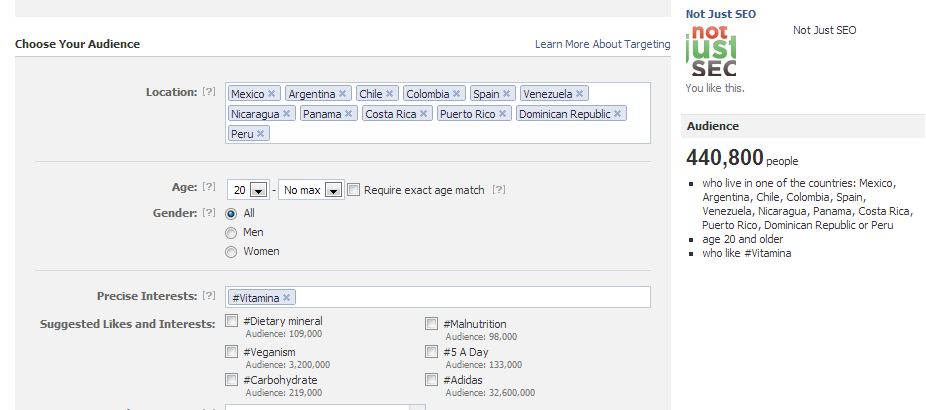This screenshot has width=926, height=410.
Task: Check the #Dietary mineral suggested interest
Action: pyautogui.click(x=232, y=322)
